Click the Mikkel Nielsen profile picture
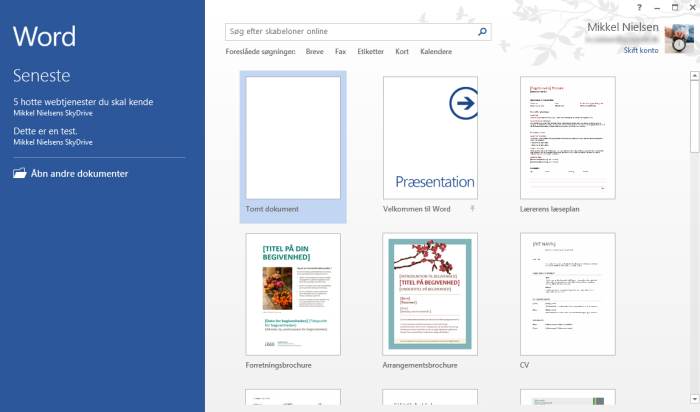This screenshot has height=412, width=700. click(679, 39)
